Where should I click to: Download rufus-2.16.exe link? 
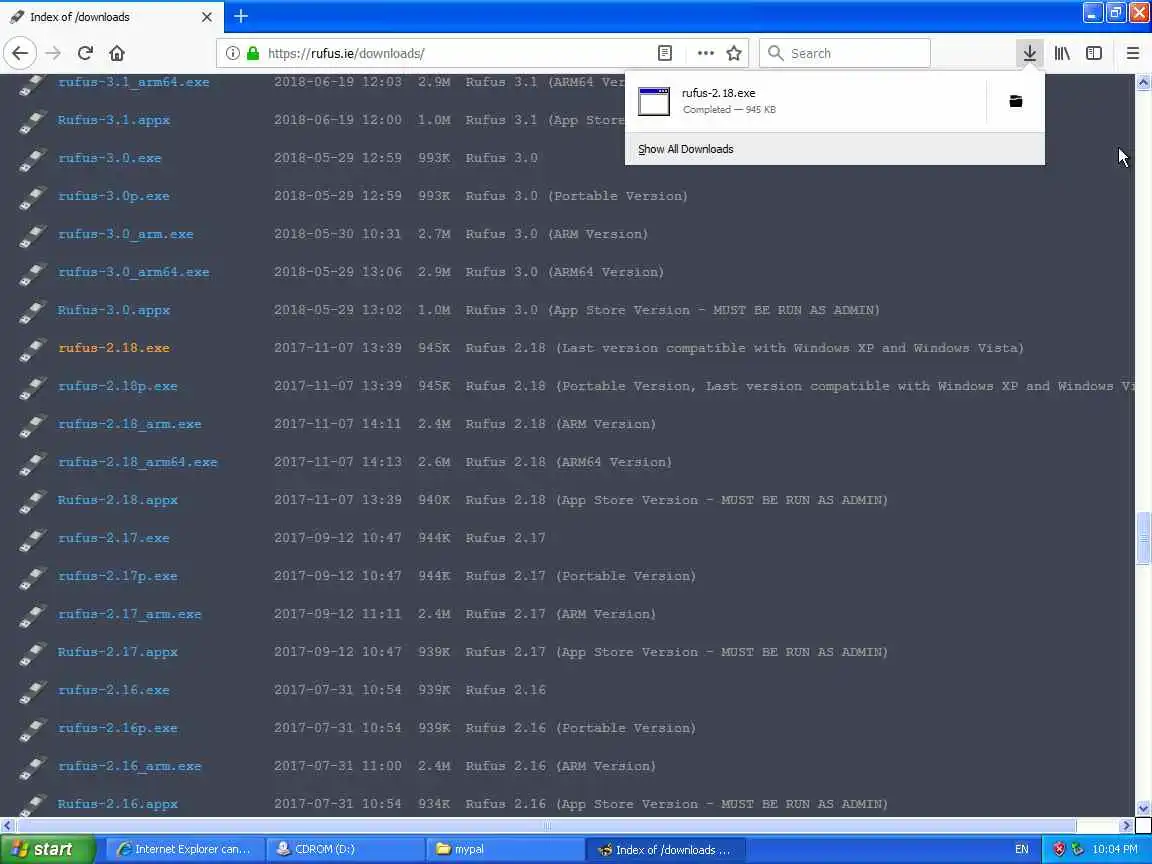point(114,690)
